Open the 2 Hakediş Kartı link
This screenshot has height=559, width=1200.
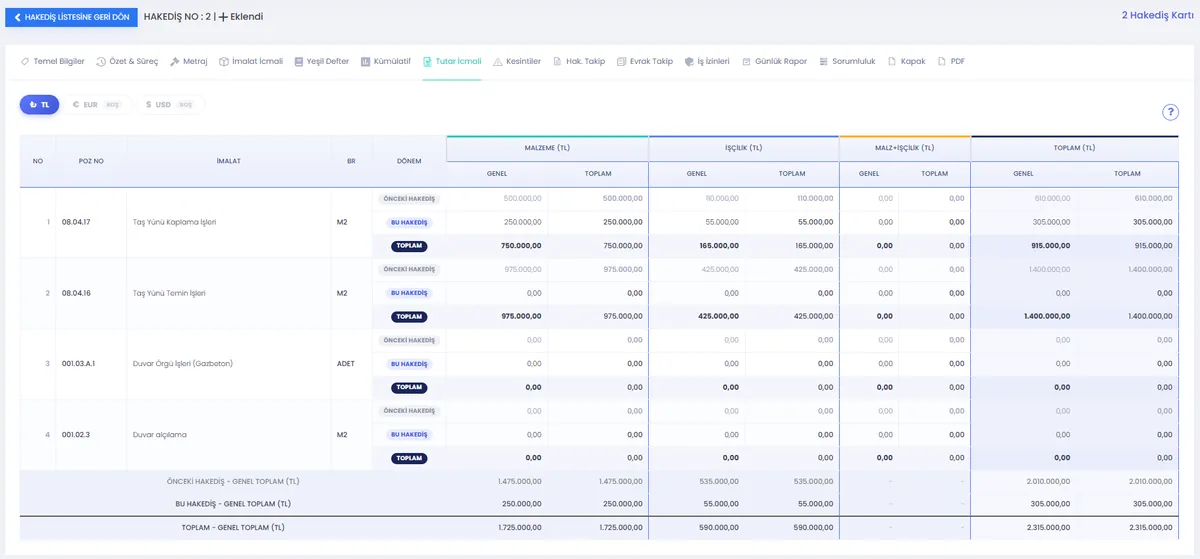coord(1157,16)
